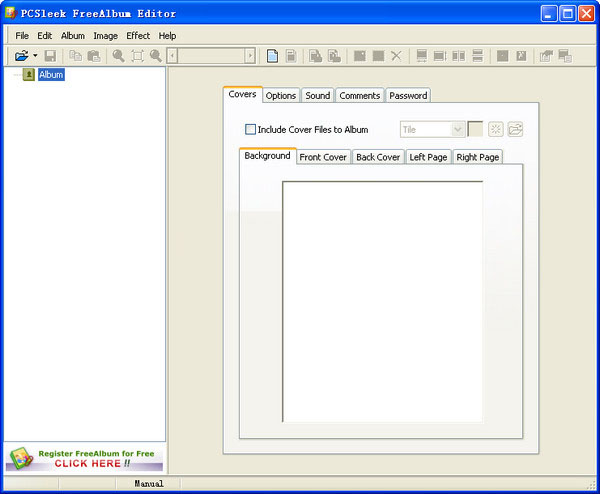The width and height of the screenshot is (600, 494).
Task: Click the Register FreeAlbum for Free banner
Action: [84, 458]
